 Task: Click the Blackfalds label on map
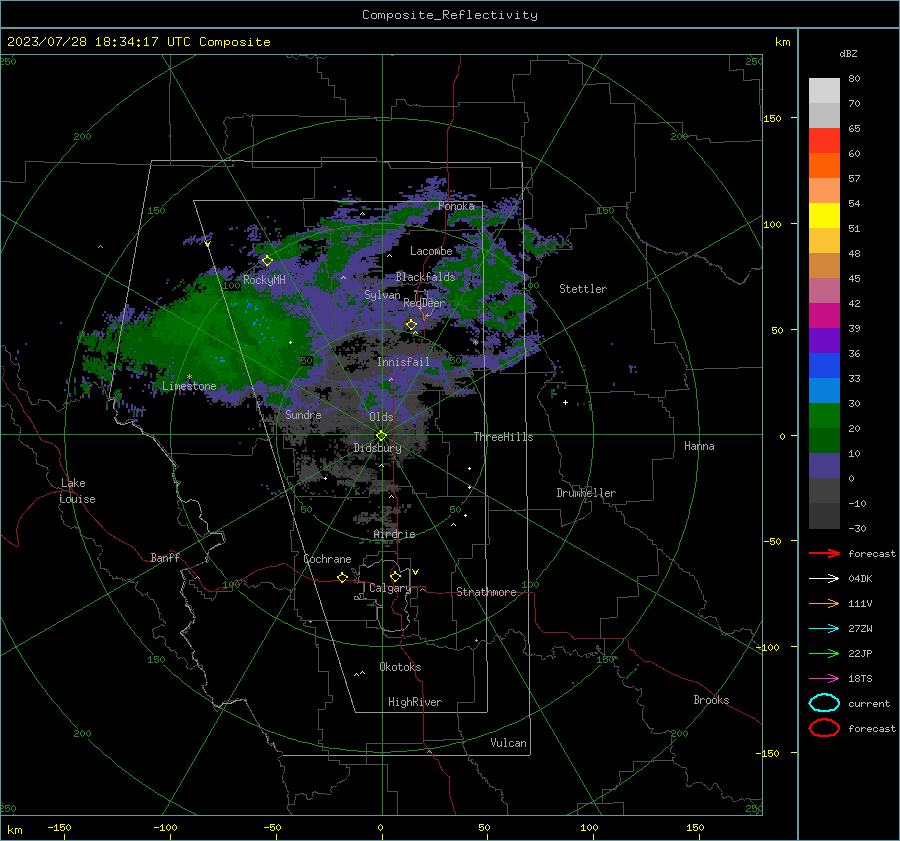tap(425, 277)
